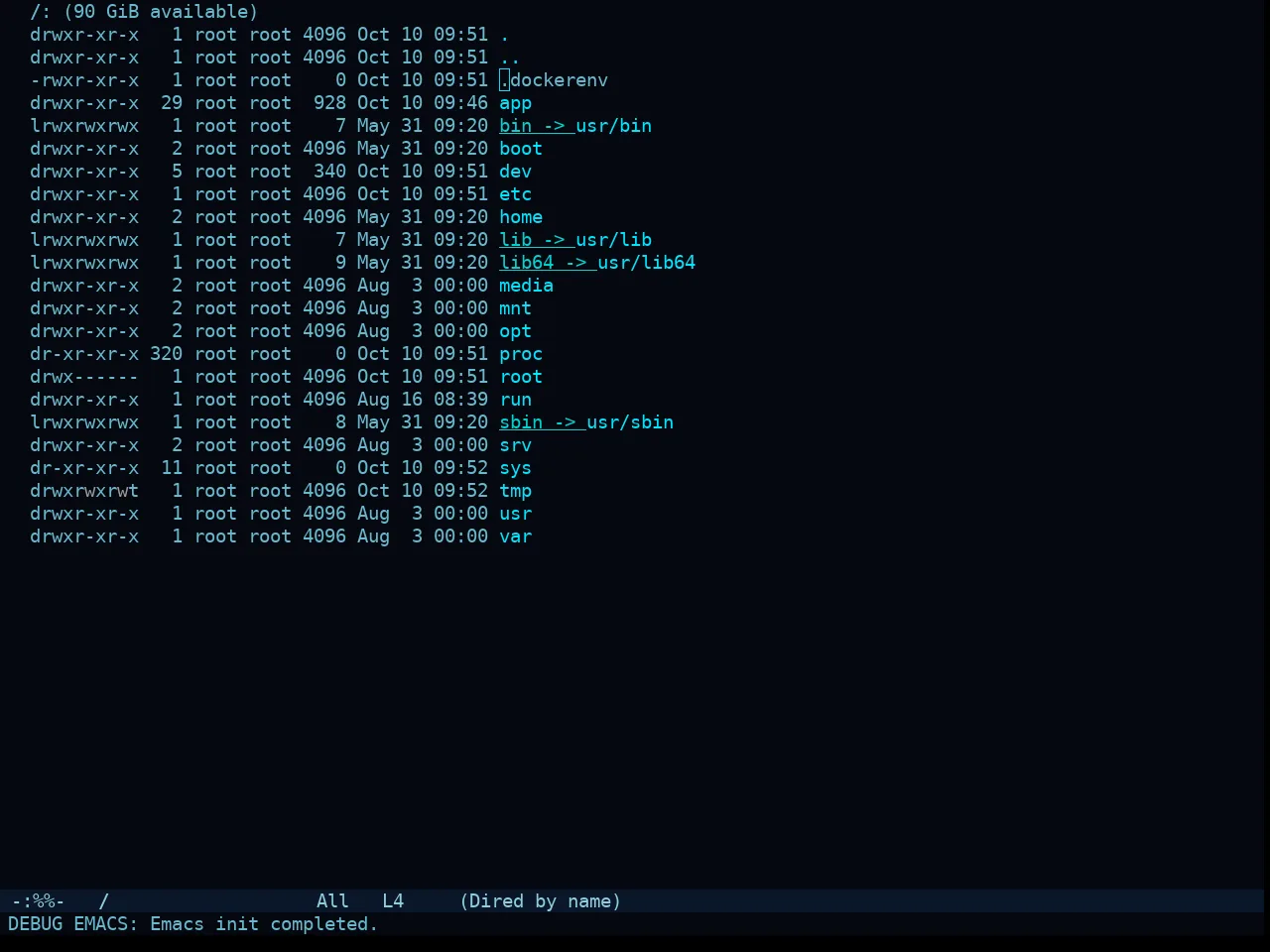Open the run directory

(515, 400)
